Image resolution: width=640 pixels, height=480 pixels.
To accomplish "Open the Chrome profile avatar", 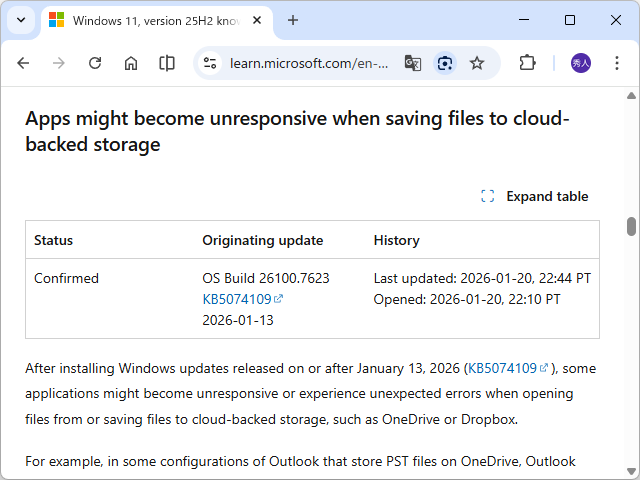I will 581,63.
